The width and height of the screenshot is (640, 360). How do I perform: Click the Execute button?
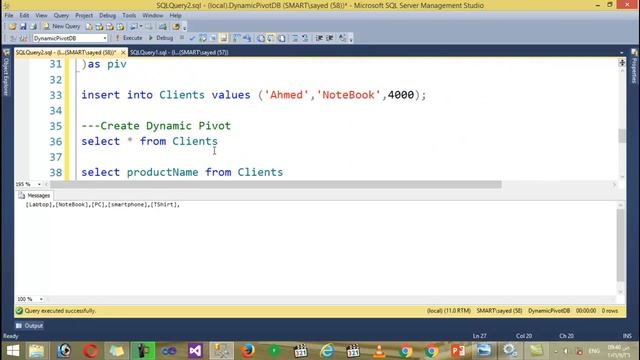tap(129, 38)
